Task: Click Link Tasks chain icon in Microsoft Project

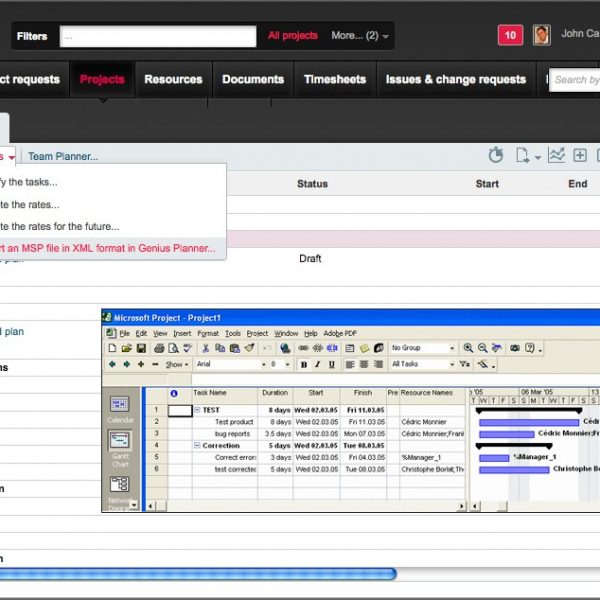Action: tap(303, 348)
